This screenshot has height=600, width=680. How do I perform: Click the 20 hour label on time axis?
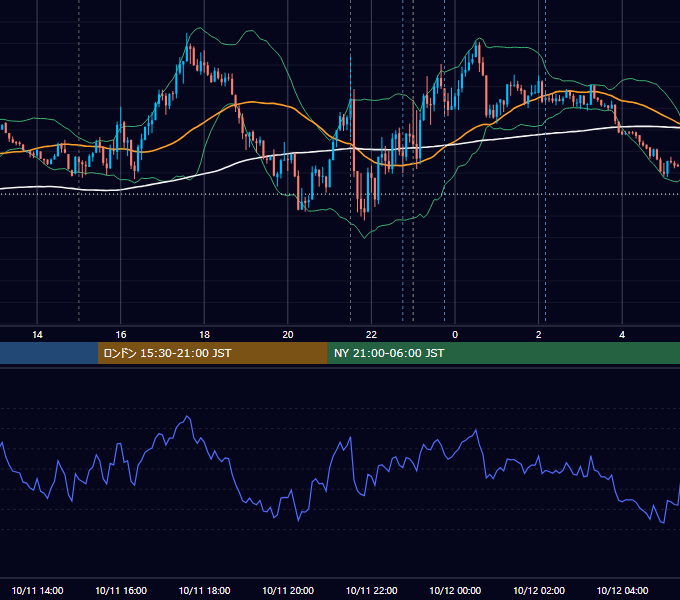pos(288,335)
